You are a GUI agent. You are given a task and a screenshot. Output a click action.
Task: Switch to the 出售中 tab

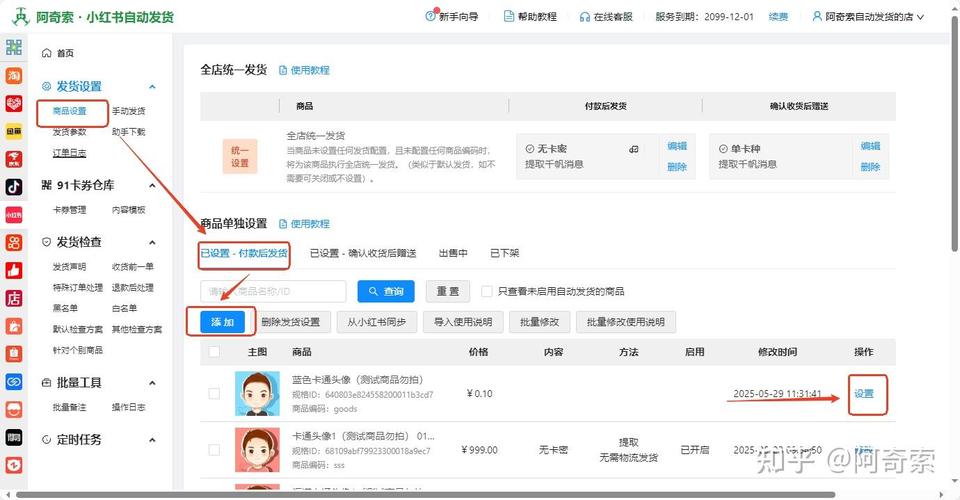(x=453, y=254)
